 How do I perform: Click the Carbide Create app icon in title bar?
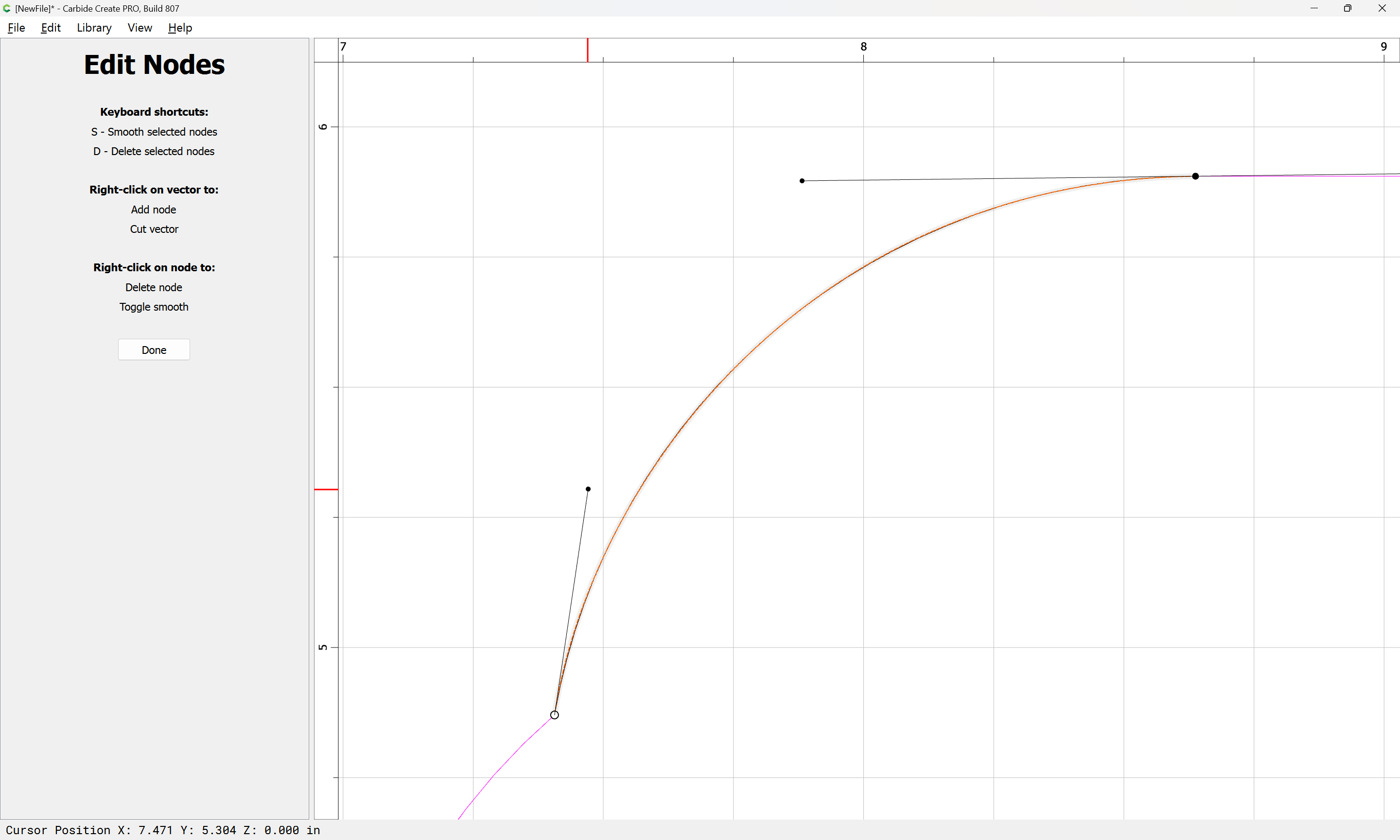click(7, 8)
